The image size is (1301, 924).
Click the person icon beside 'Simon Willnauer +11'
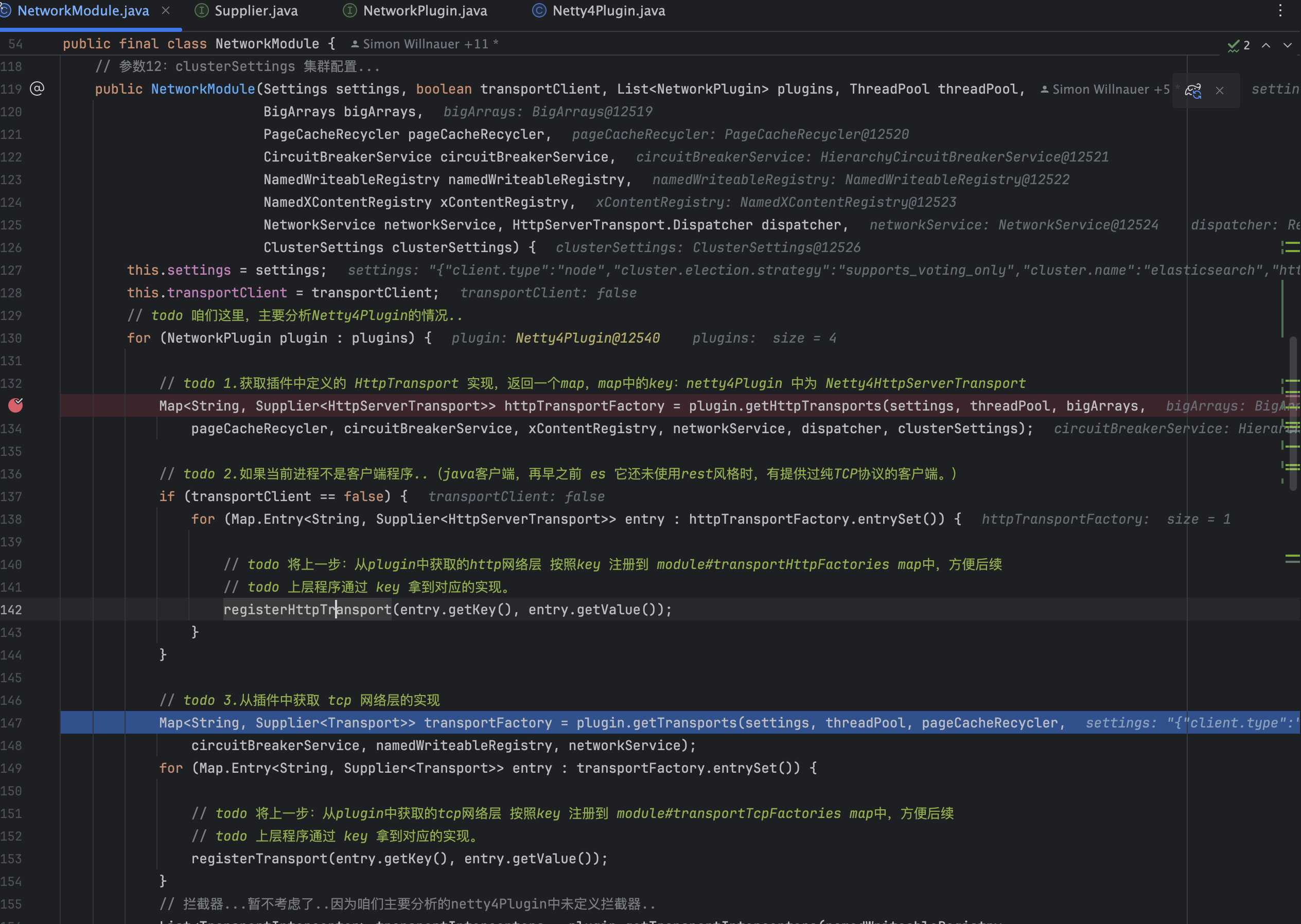(x=355, y=44)
